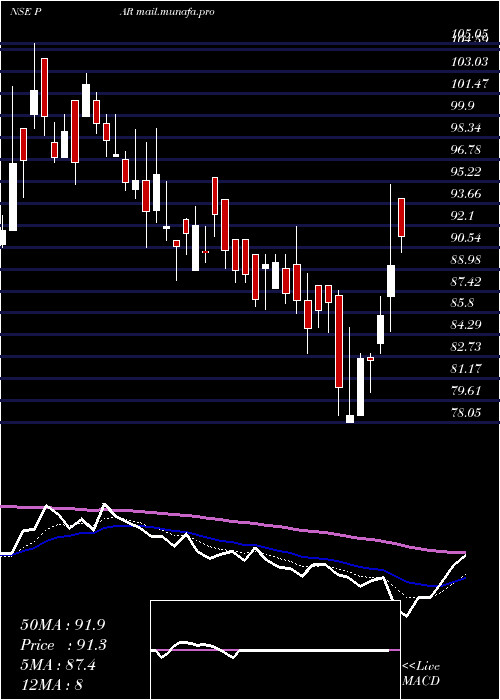Click the 90.54 price level label
The height and width of the screenshot is (700, 500).
[468, 238]
